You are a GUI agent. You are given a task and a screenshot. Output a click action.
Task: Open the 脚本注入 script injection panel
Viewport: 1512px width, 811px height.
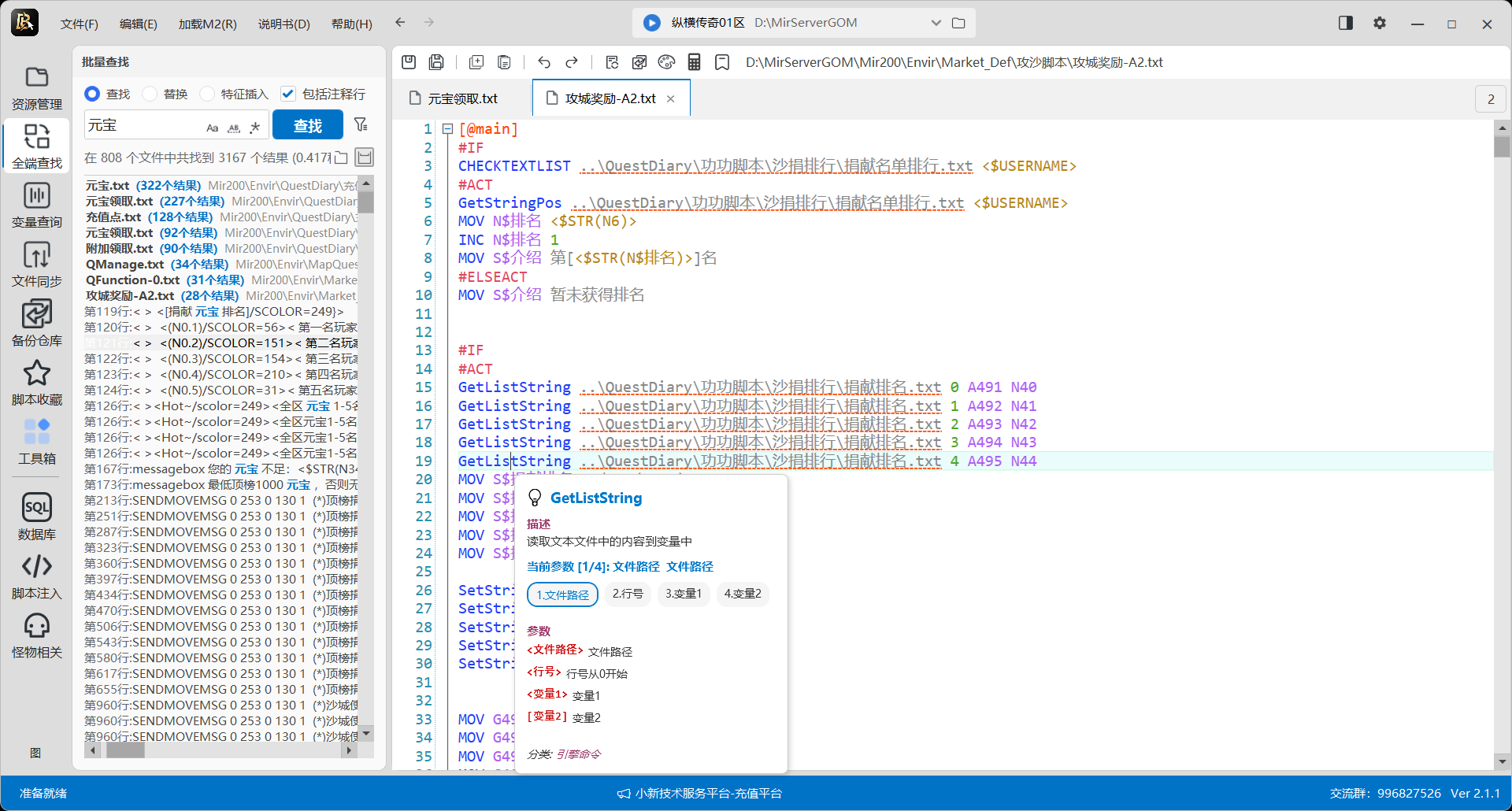[x=36, y=577]
